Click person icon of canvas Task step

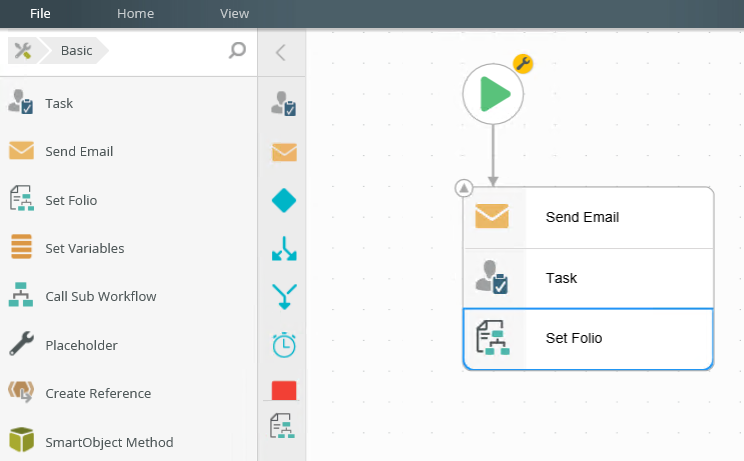coord(492,277)
